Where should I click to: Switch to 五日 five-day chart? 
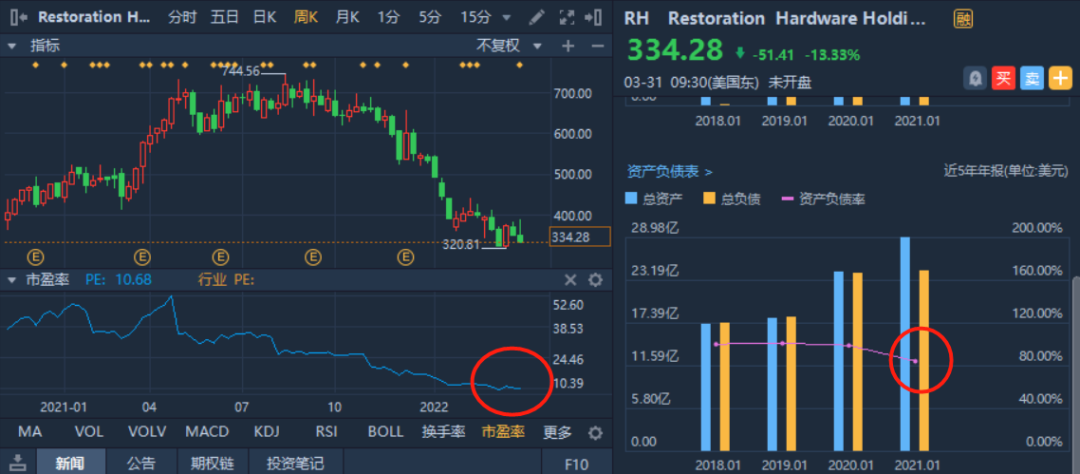pyautogui.click(x=224, y=17)
